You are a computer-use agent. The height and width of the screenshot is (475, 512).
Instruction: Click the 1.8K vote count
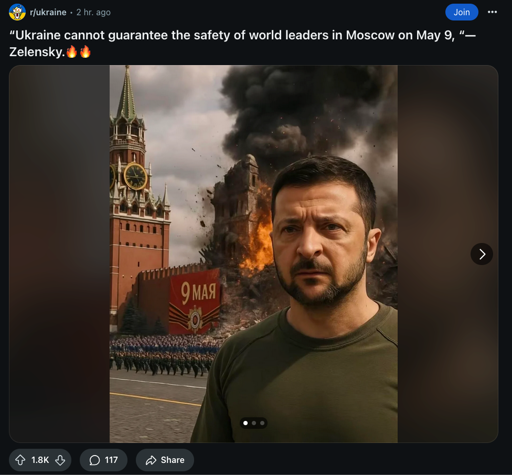click(x=40, y=460)
